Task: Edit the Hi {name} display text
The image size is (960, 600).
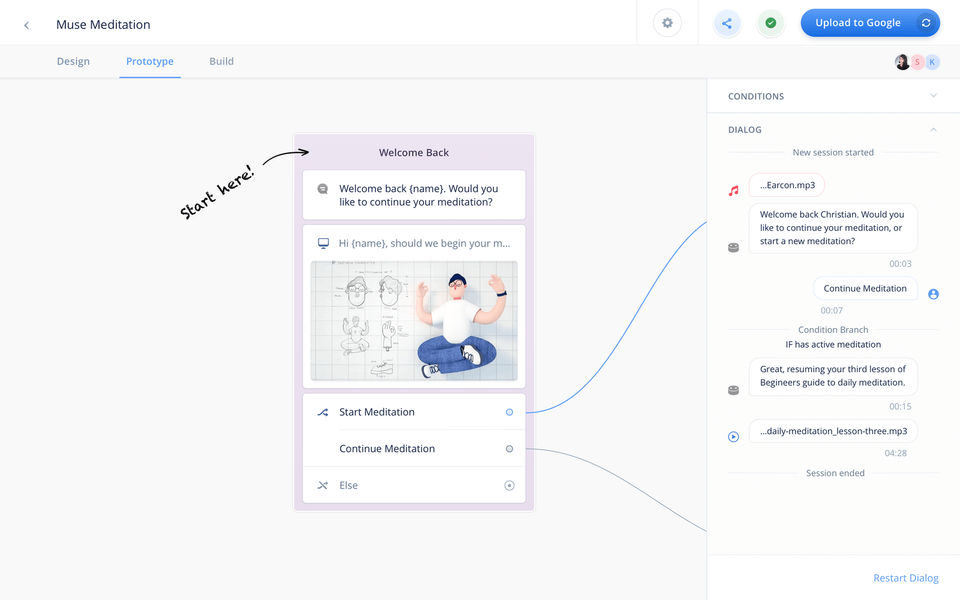Action: (x=424, y=243)
